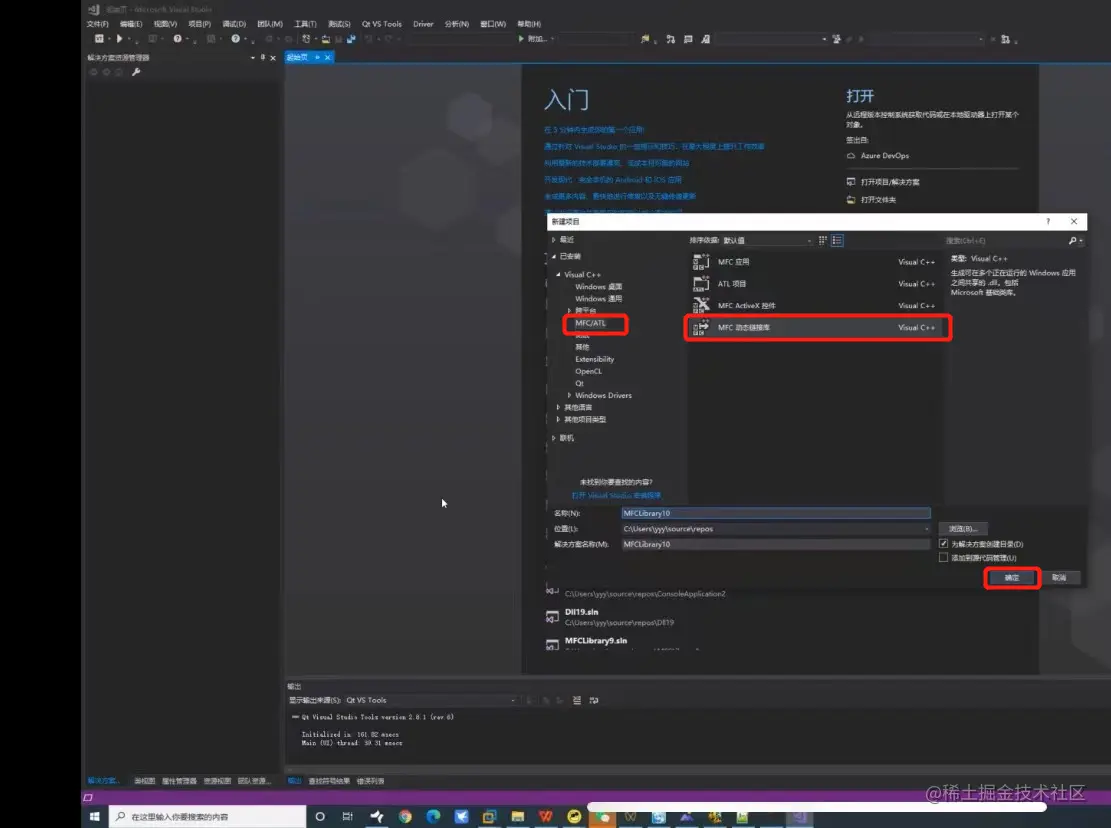Click the 确定 (OK) button
This screenshot has width=1111, height=828.
point(1012,578)
